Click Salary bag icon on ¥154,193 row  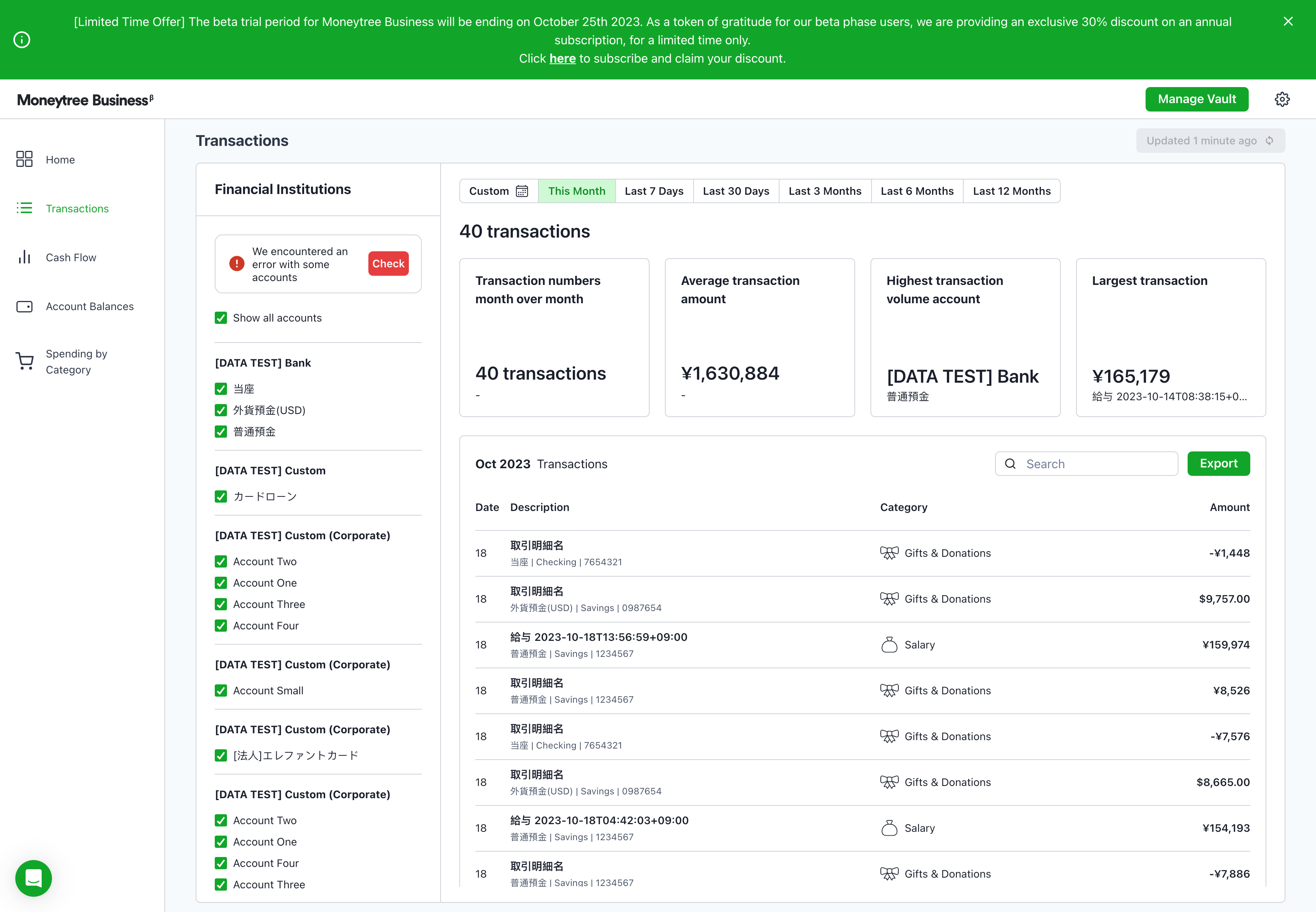[889, 828]
